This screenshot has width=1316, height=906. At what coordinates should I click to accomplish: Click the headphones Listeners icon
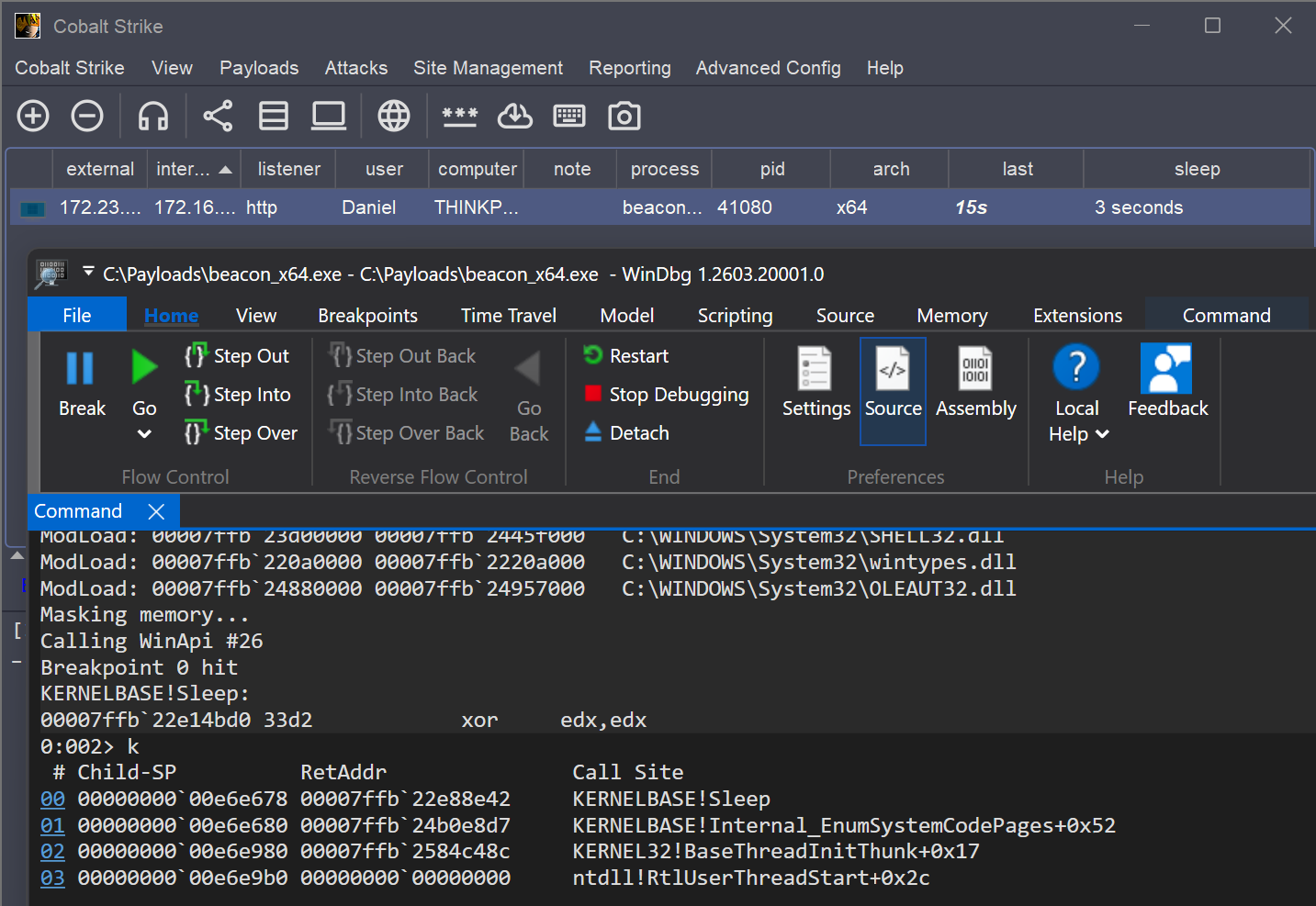coord(153,117)
